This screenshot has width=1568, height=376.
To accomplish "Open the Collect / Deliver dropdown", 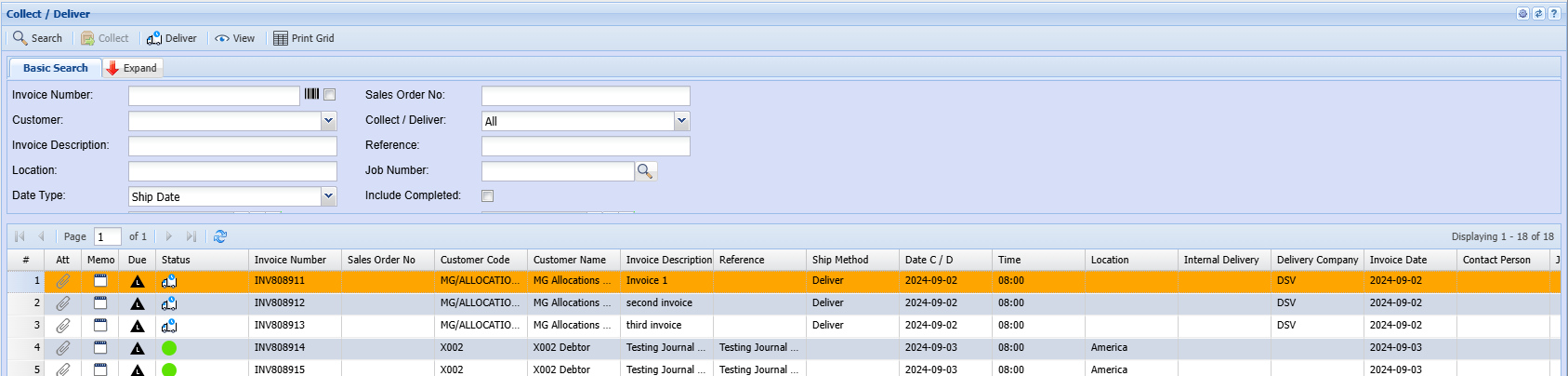I will pos(681,121).
